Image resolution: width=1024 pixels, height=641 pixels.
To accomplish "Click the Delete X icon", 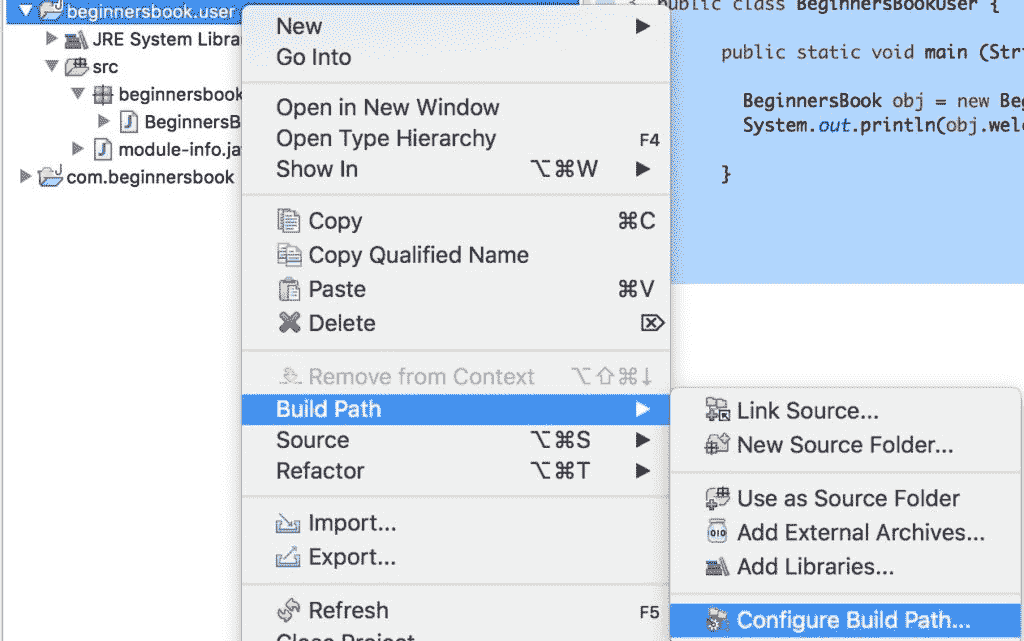I will point(289,323).
